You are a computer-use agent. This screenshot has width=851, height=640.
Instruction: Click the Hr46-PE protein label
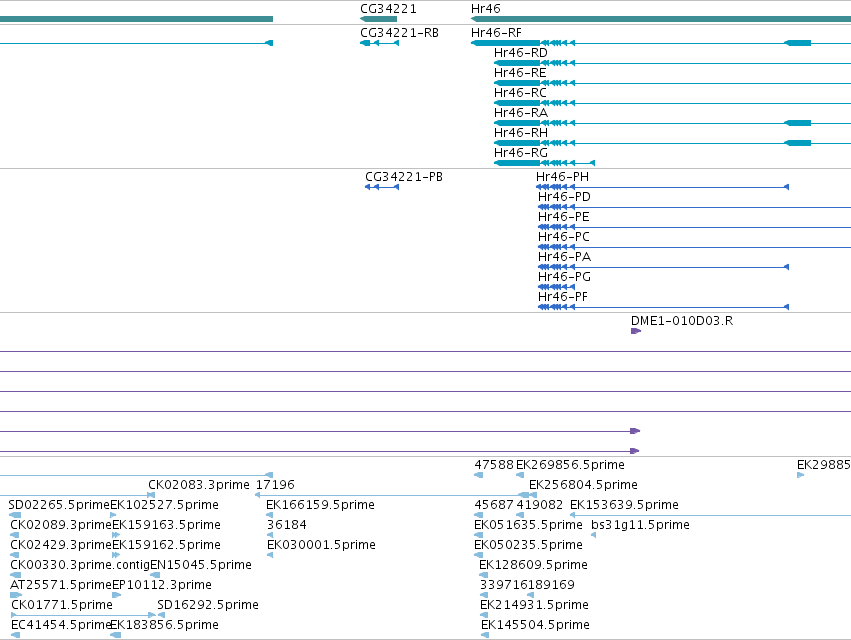(563, 217)
